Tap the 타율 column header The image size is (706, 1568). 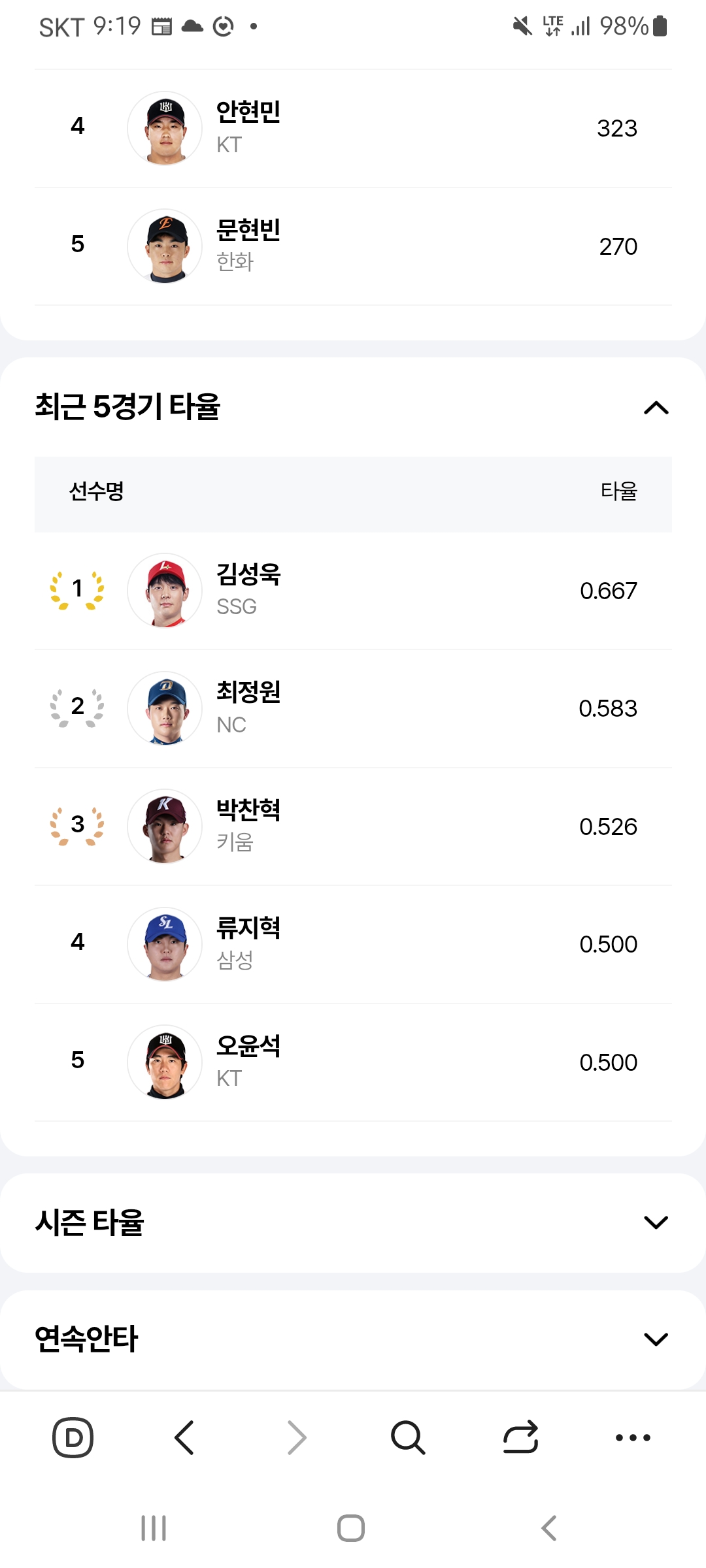point(618,491)
